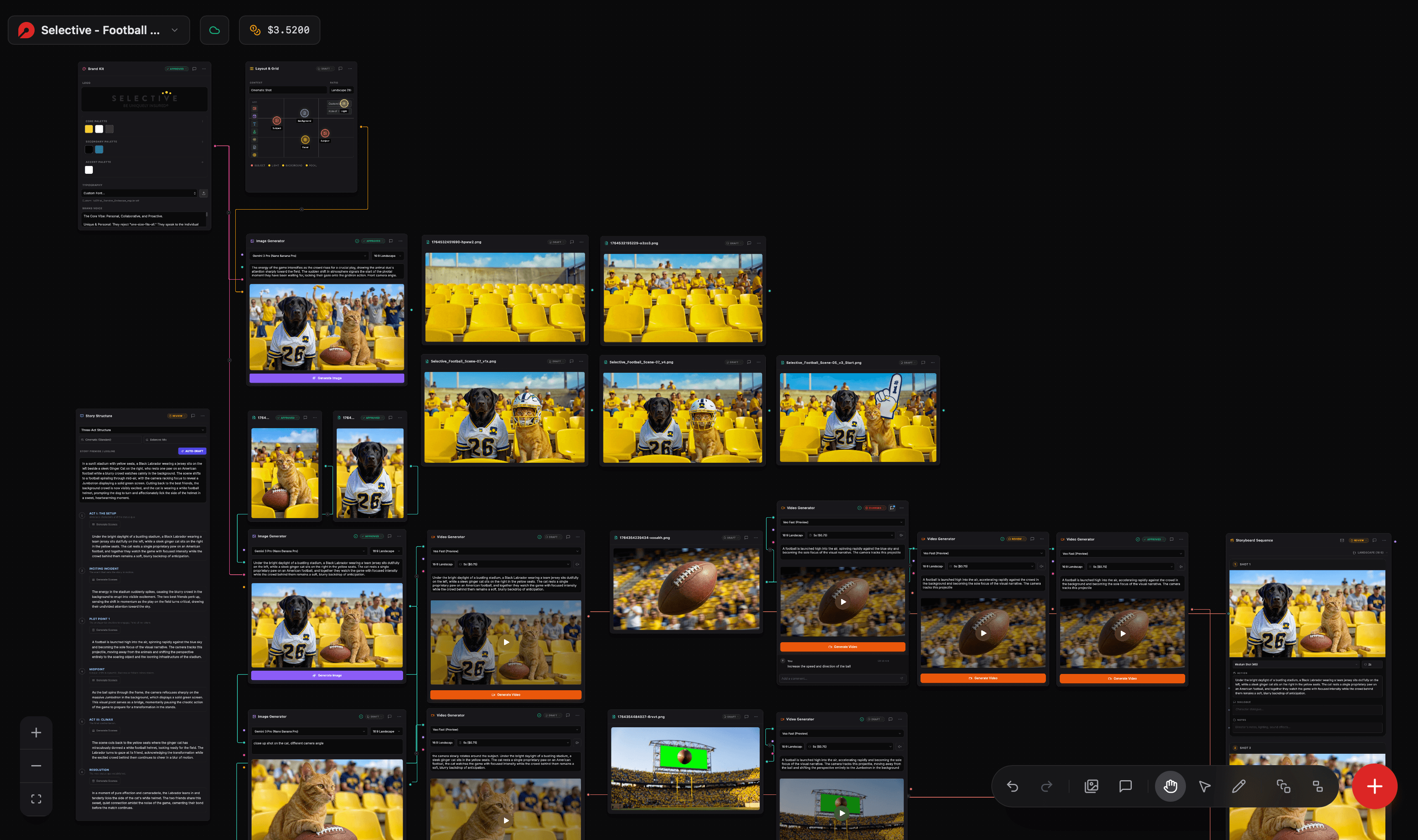Select the arrow pointer tool

pyautogui.click(x=1204, y=786)
